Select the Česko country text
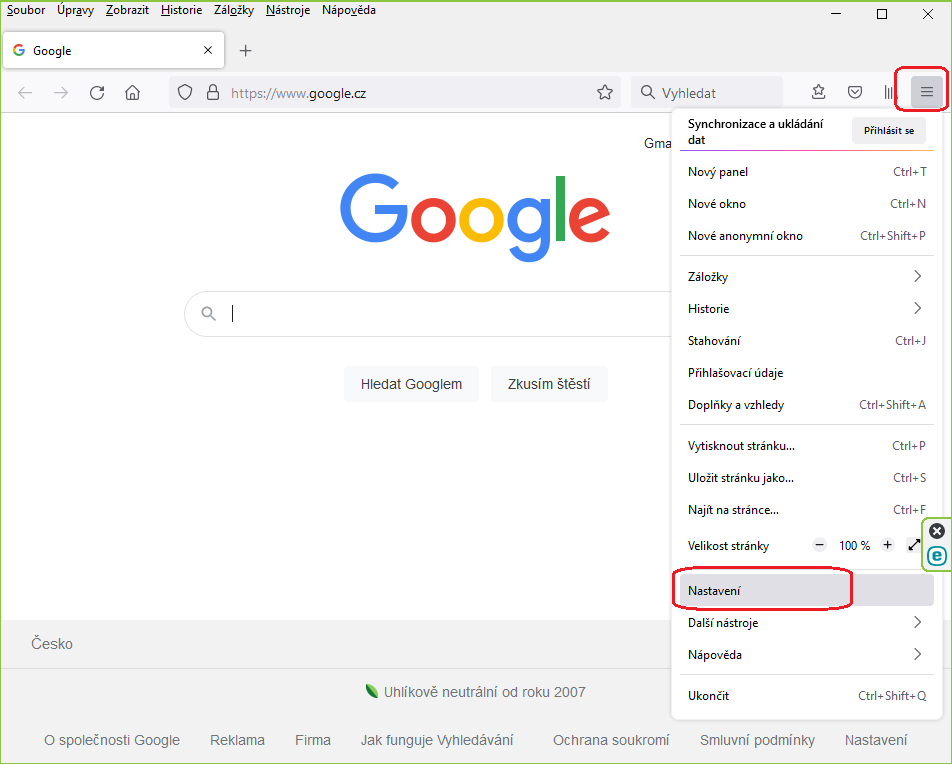Viewport: 952px width, 764px height. click(x=52, y=644)
